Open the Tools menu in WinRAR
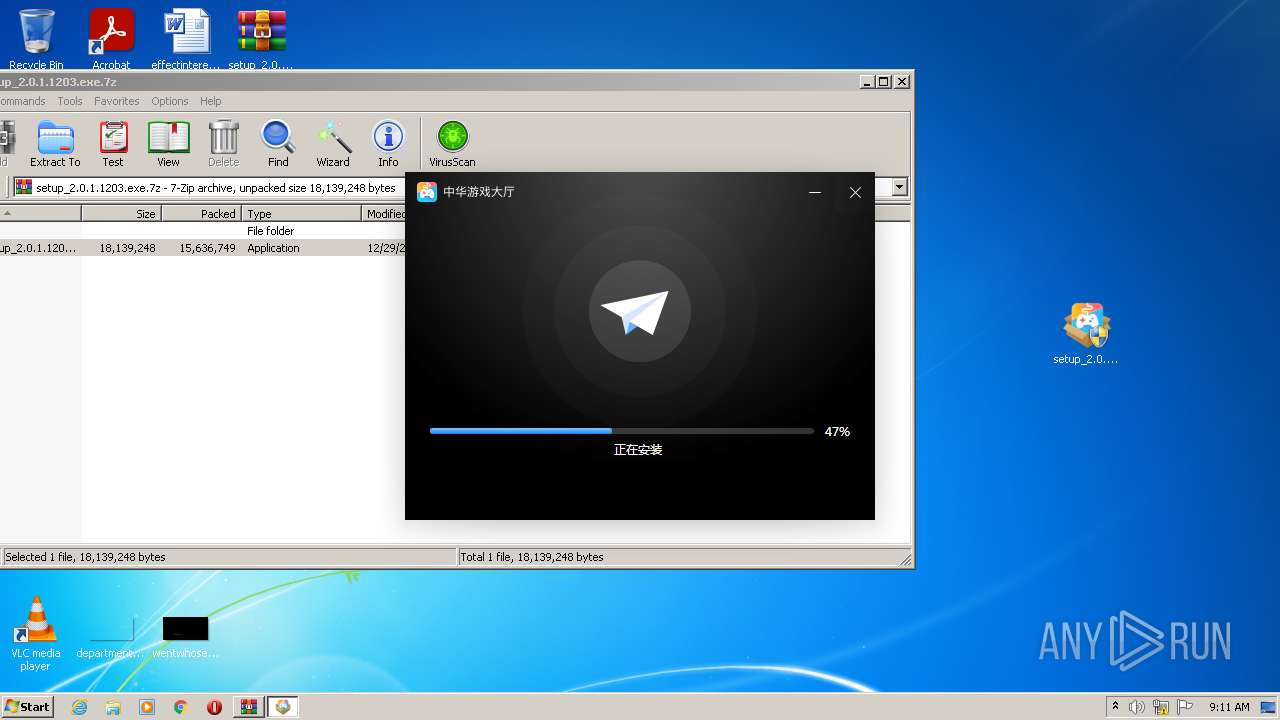 click(70, 101)
